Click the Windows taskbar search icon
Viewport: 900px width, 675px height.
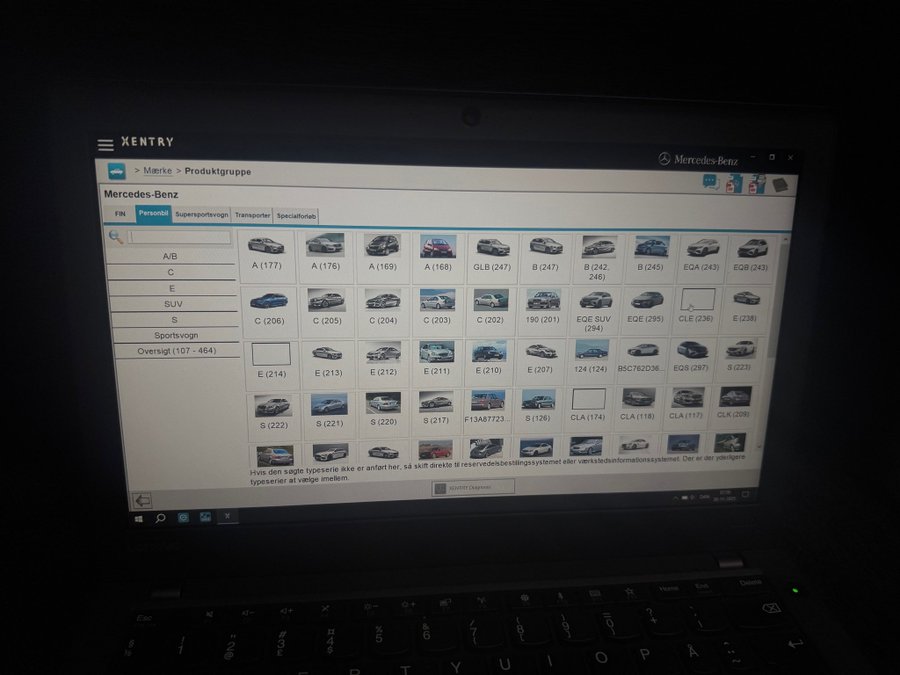pos(160,518)
